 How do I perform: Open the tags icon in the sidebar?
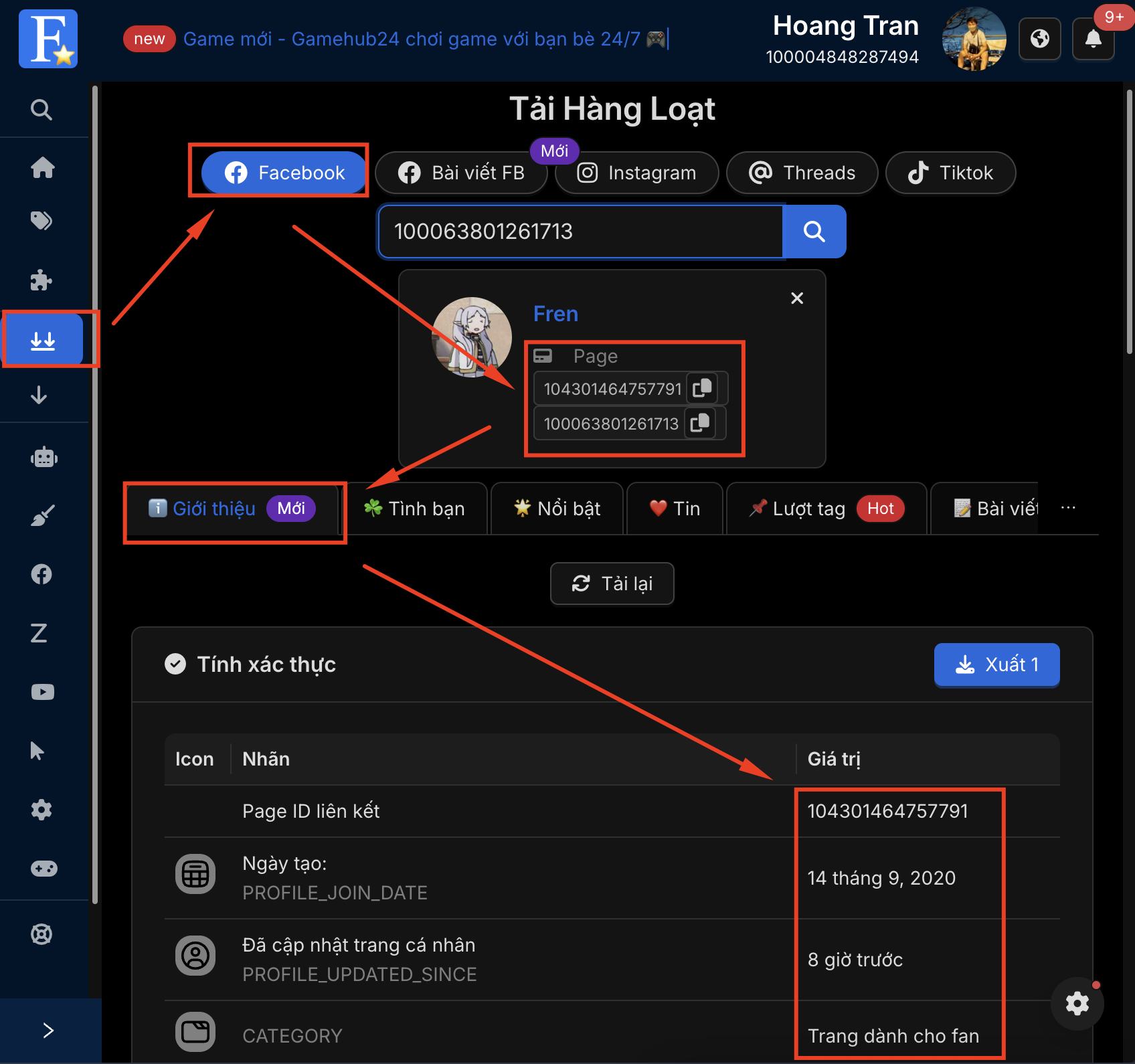click(x=41, y=221)
